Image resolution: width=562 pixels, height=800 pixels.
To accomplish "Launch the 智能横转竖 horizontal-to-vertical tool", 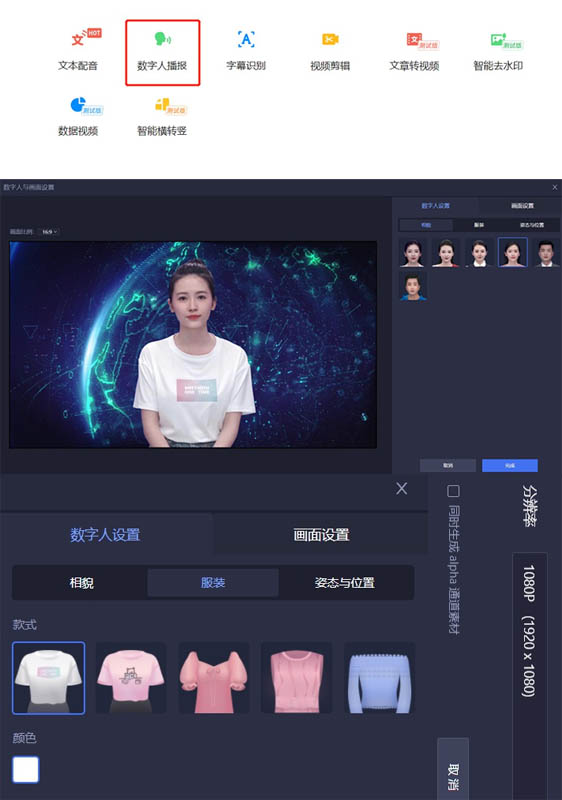I will pos(162,117).
